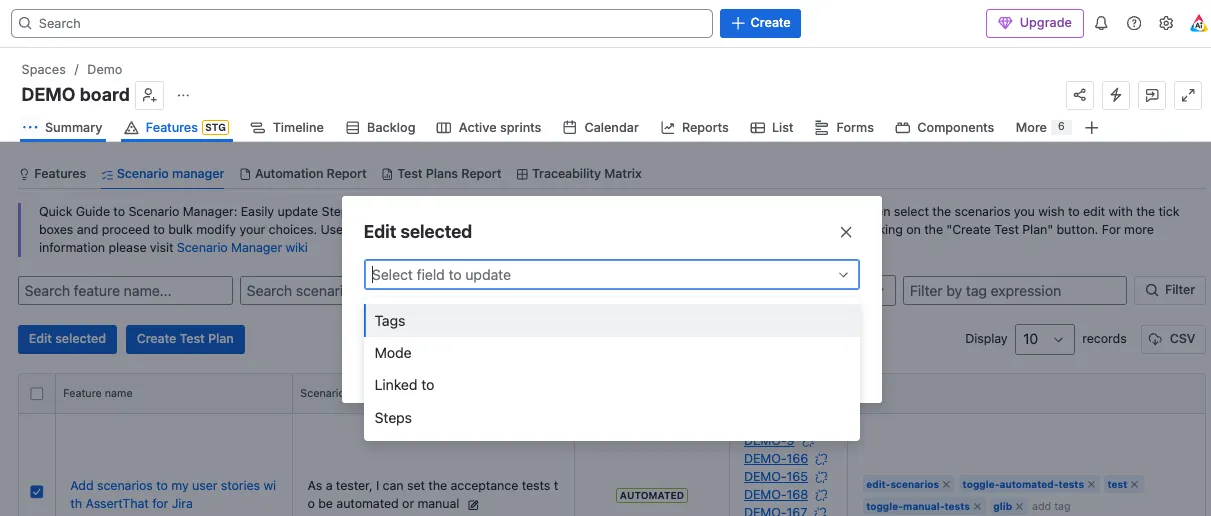
Task: Click the blue Create button
Action: click(x=760, y=23)
